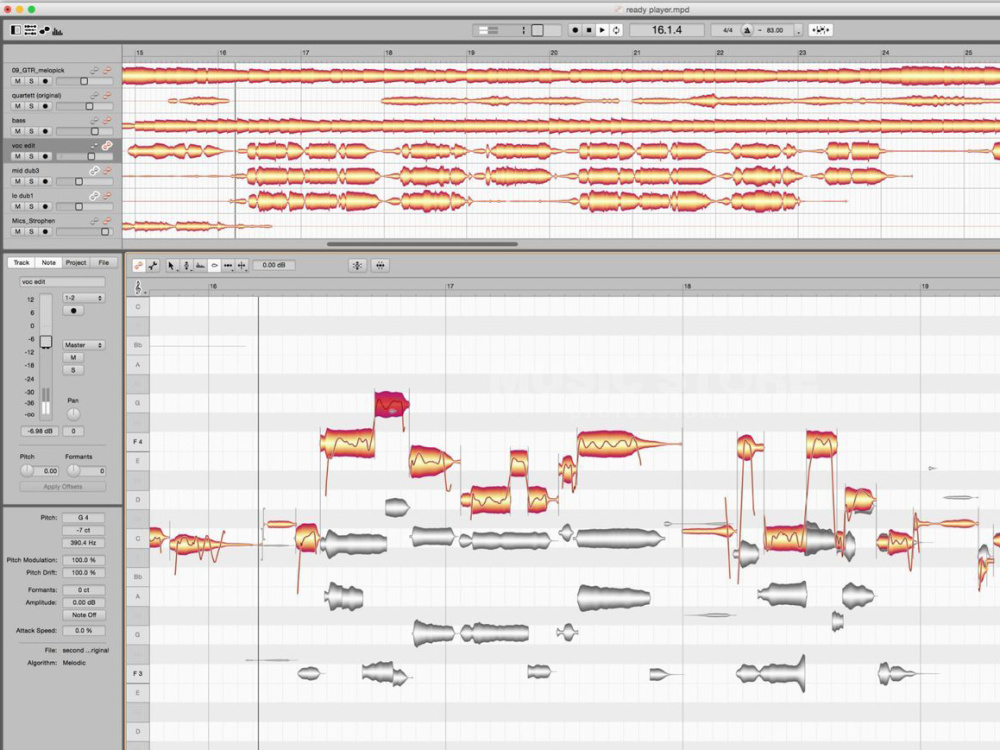This screenshot has width=1000, height=750.
Task: Open the 1-2 input channel dropdown
Action: click(84, 298)
